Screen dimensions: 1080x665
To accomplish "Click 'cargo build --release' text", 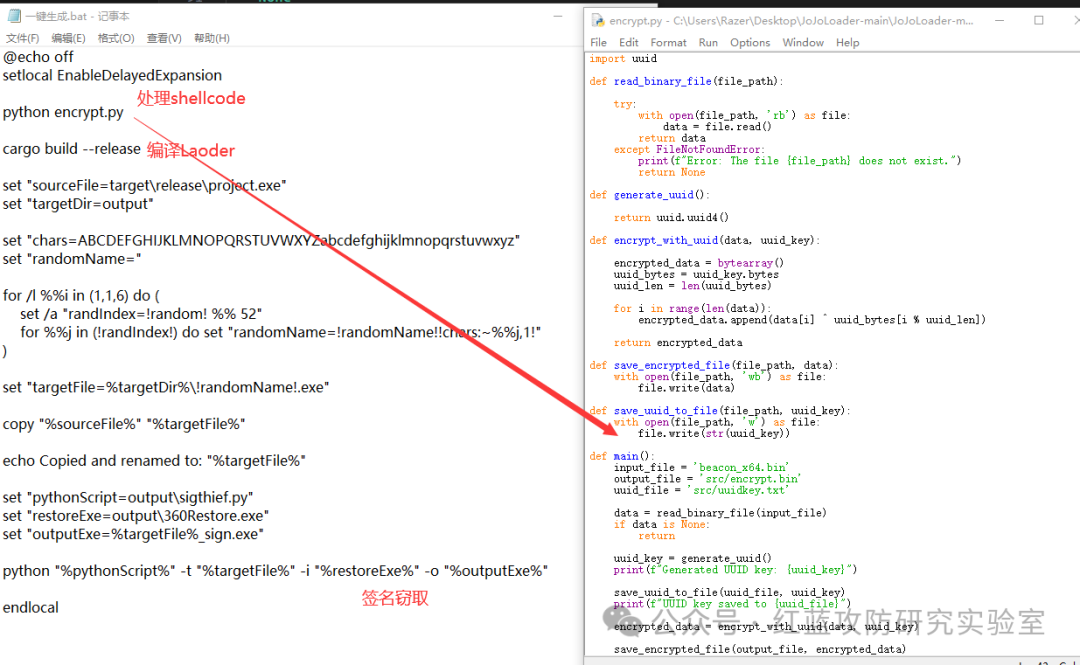I will point(72,149).
